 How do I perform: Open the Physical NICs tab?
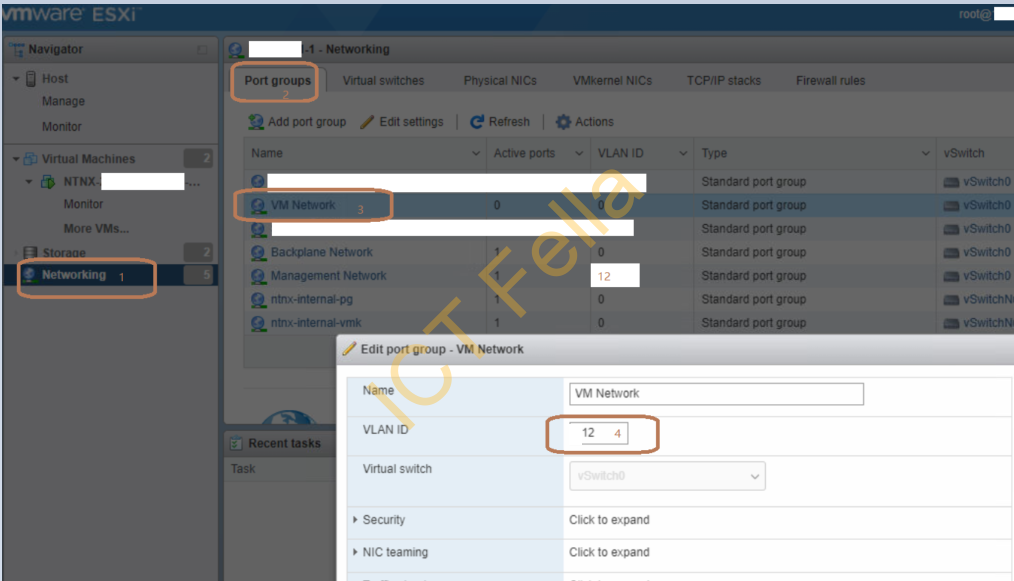point(500,81)
